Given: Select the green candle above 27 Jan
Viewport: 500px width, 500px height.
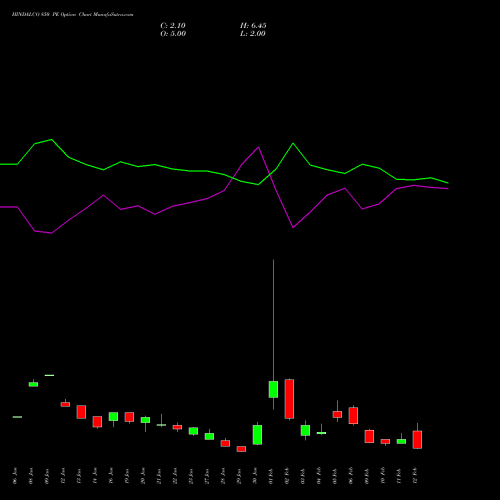Looking at the screenshot, I should click(209, 436).
